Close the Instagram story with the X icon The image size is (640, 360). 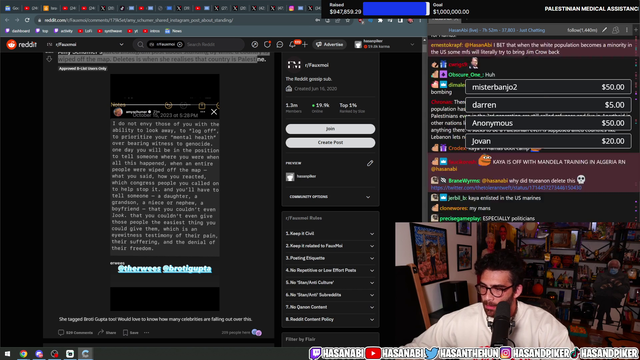pos(214,112)
